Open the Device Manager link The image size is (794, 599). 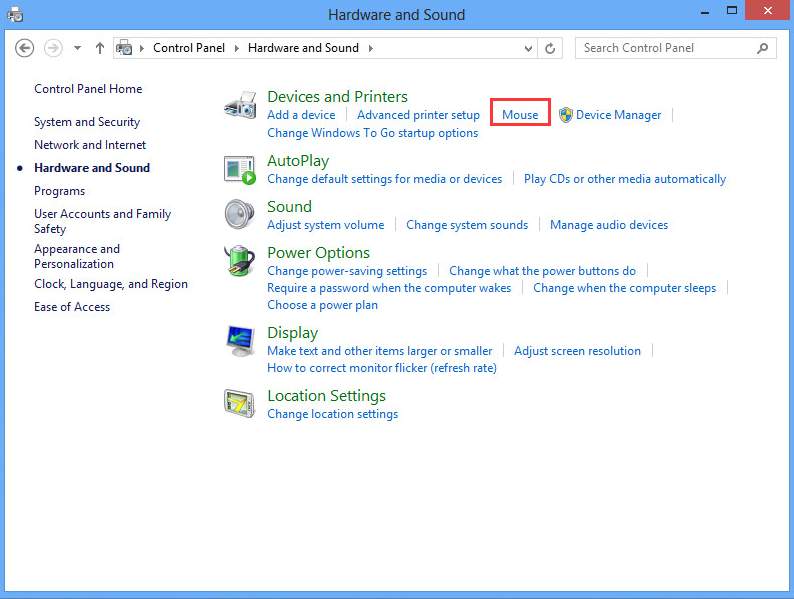[618, 115]
